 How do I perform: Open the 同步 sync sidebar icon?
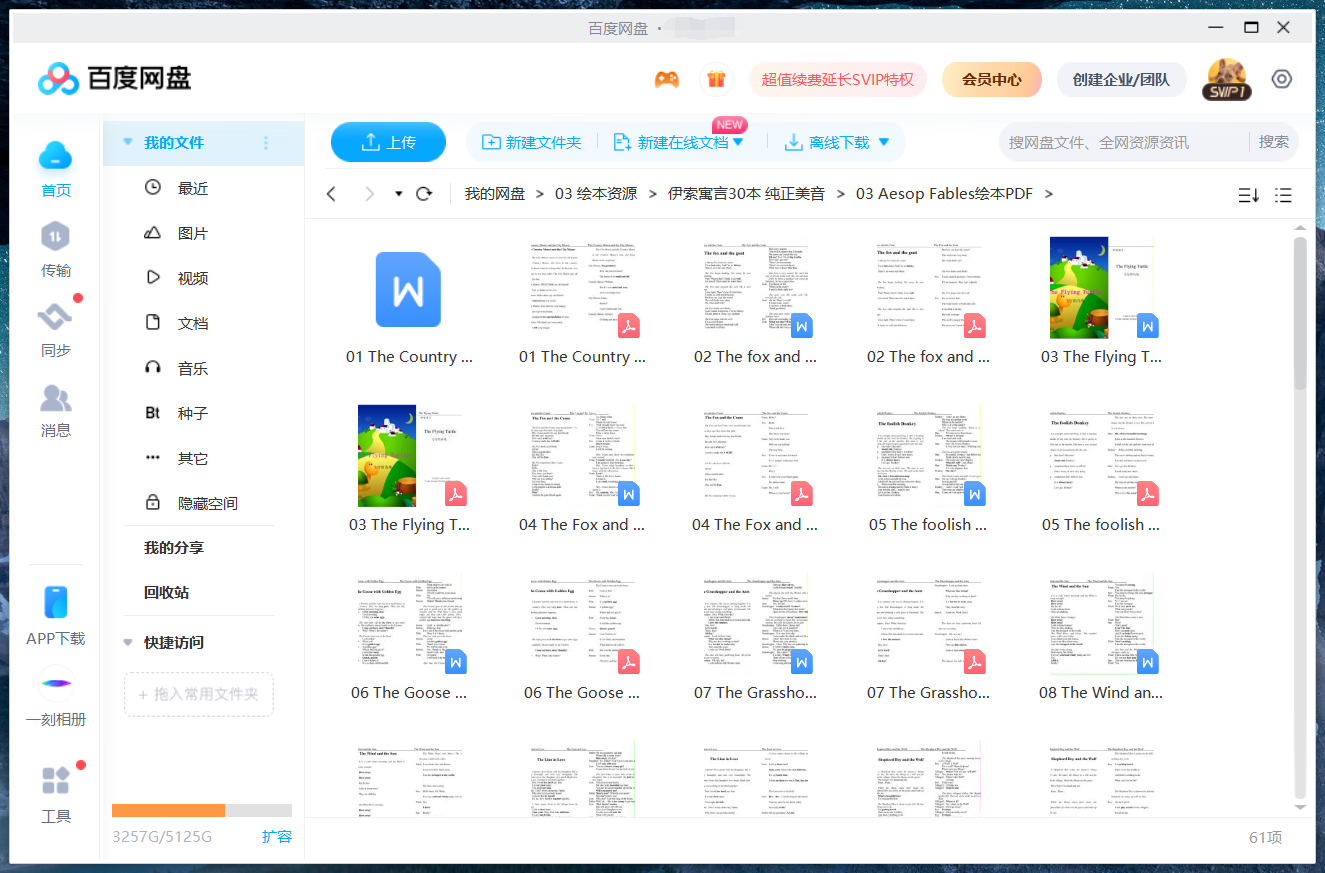point(56,329)
